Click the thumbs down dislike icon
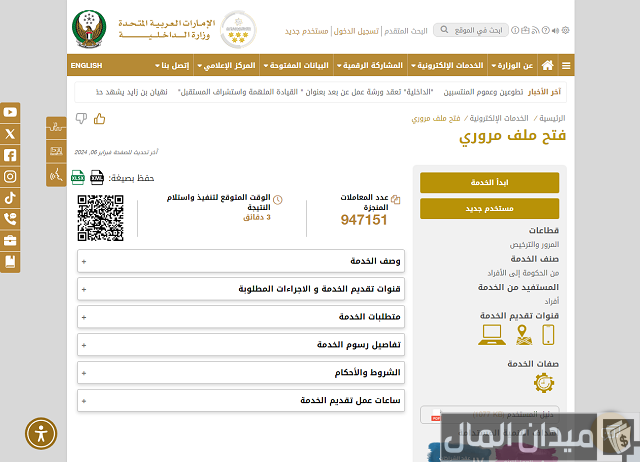Screen dimensions: 640x462 tap(81, 119)
